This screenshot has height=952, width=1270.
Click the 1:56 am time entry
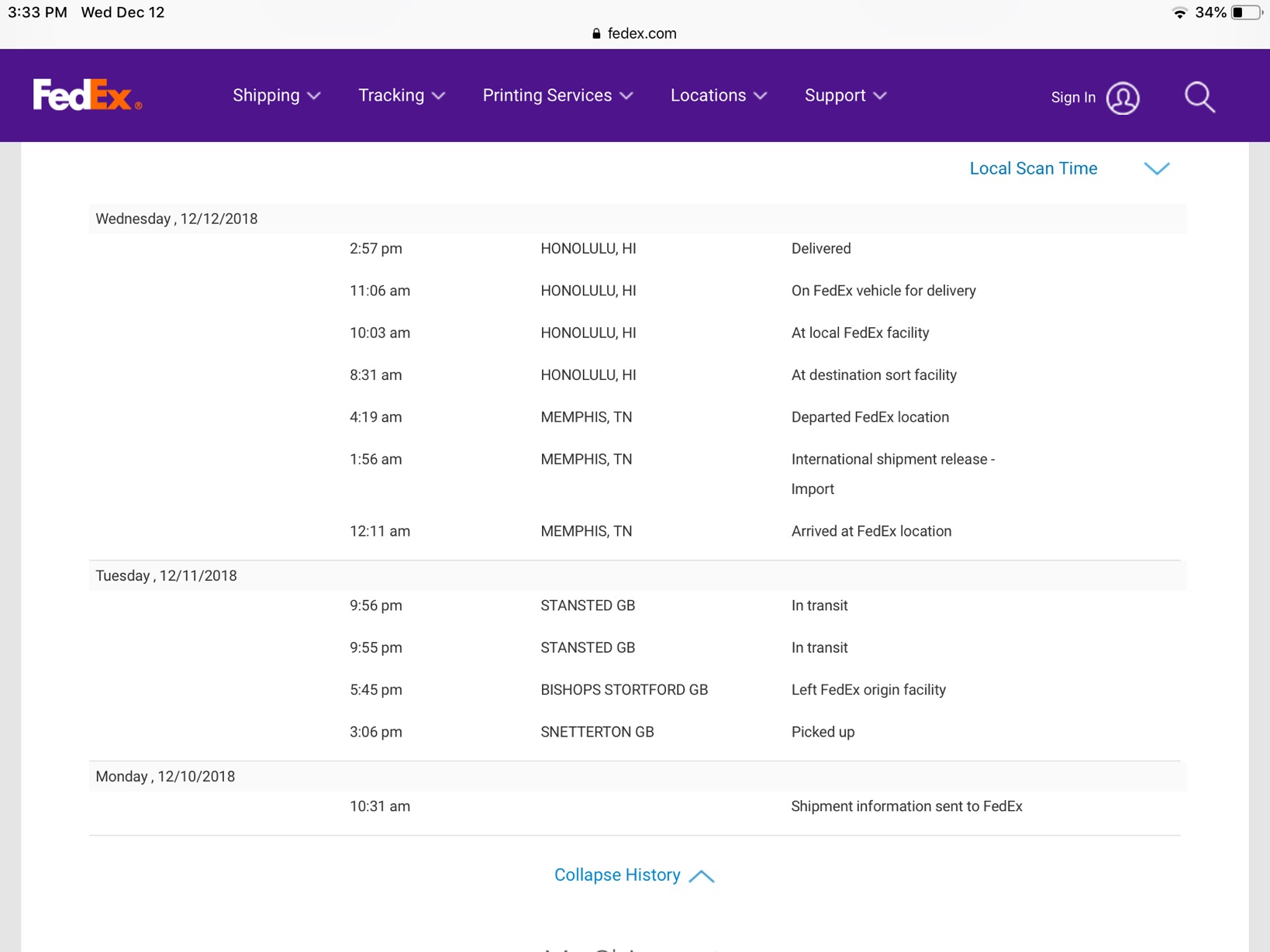point(376,459)
